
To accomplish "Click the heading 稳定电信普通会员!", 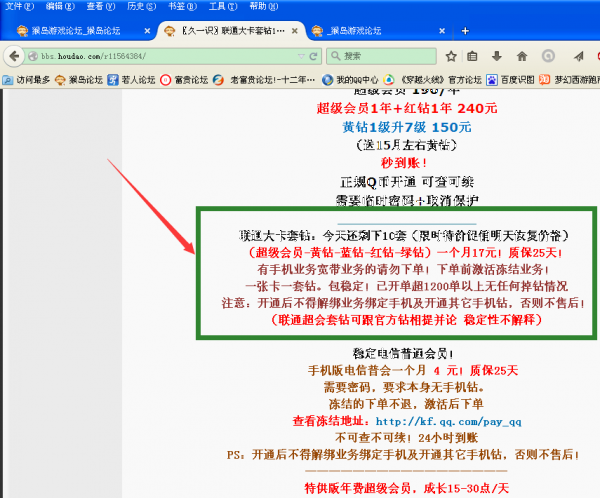I will [403, 354].
